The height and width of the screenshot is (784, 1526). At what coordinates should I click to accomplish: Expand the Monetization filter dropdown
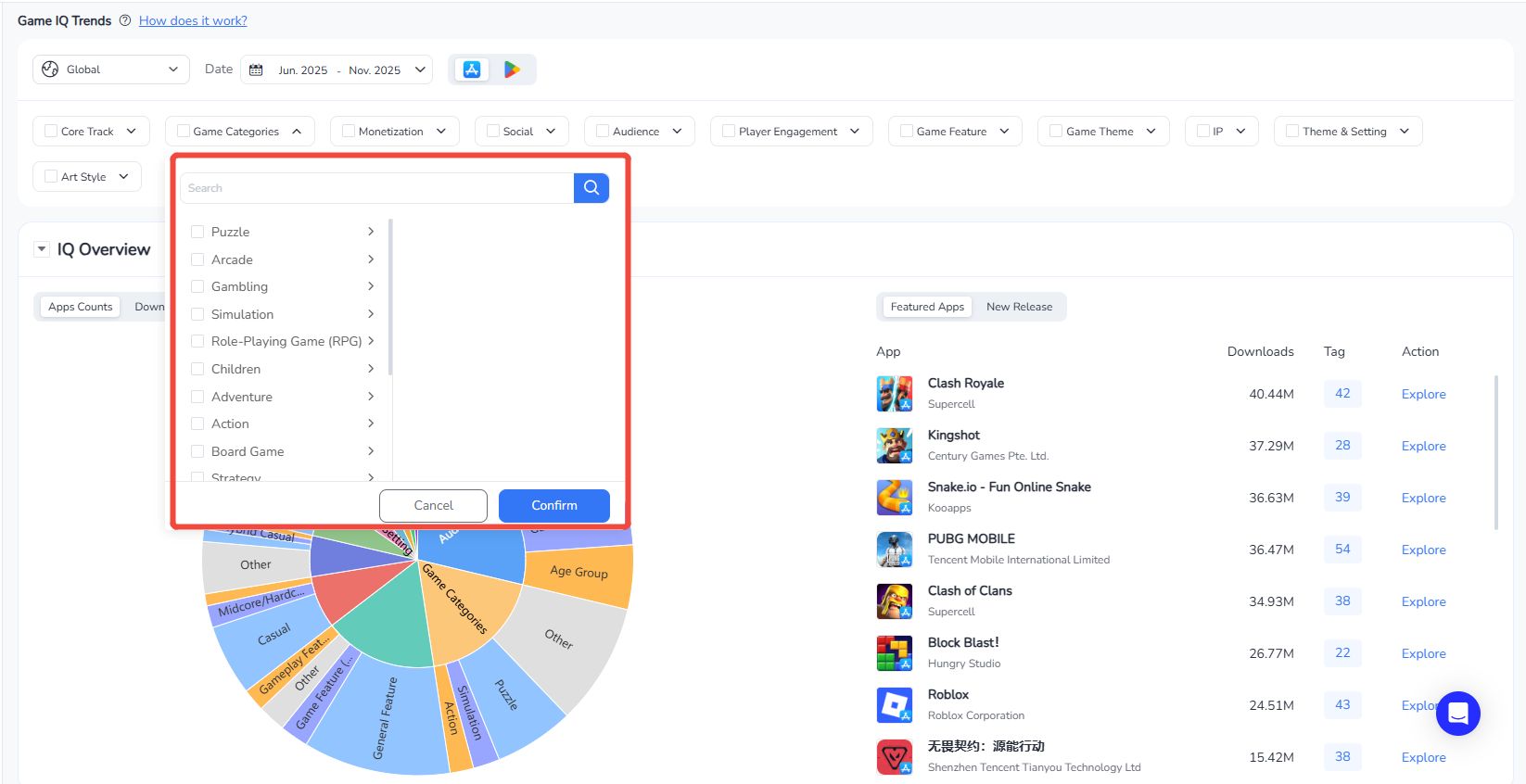(394, 132)
